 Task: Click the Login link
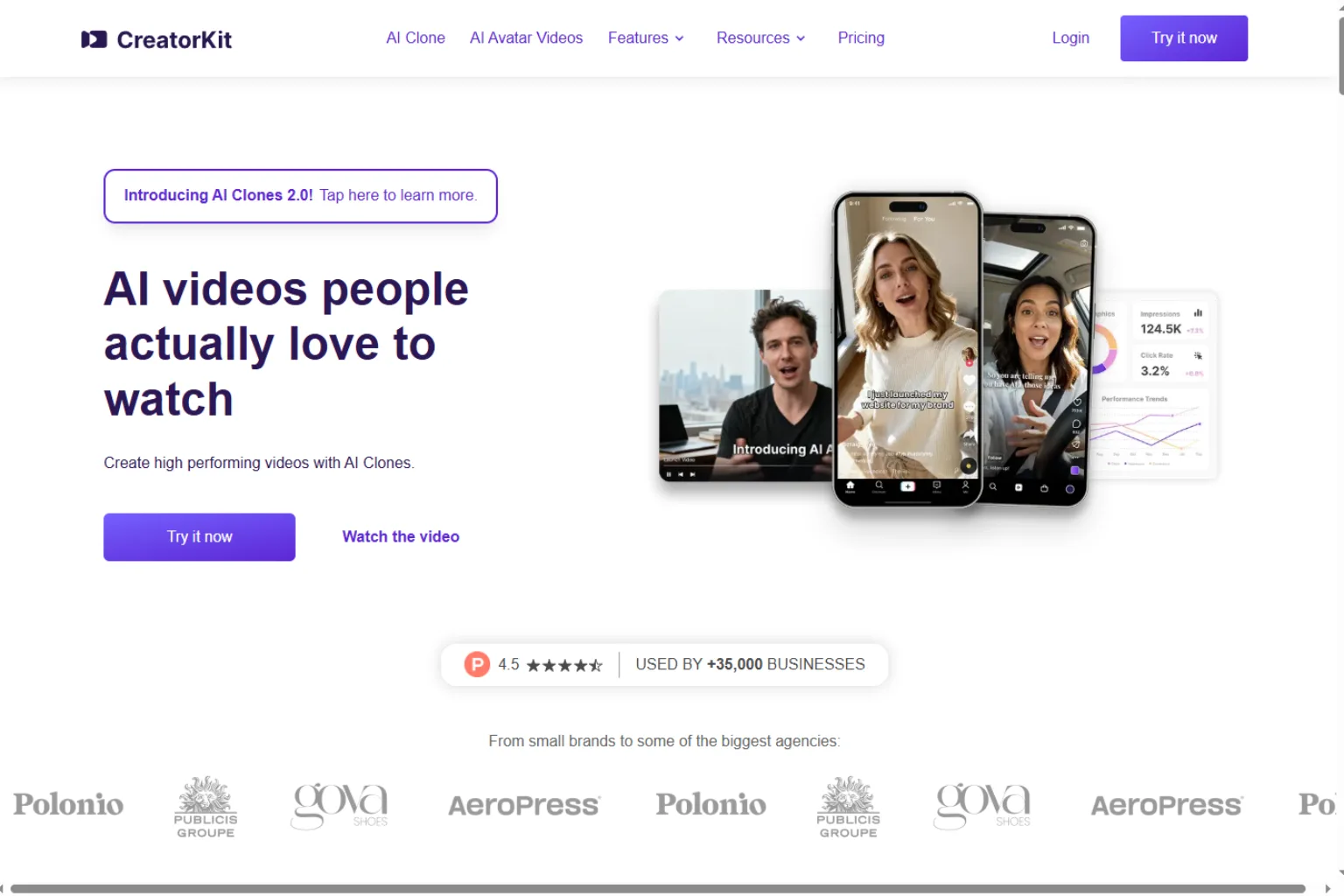point(1070,38)
